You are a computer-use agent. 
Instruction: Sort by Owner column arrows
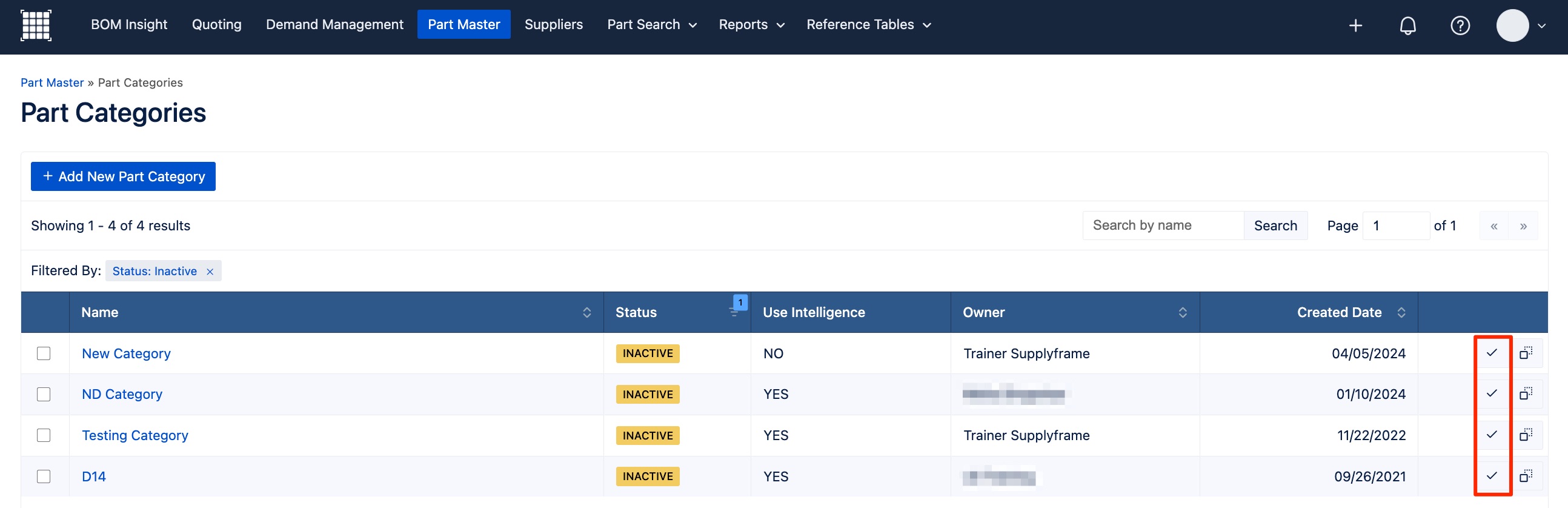pos(1183,312)
